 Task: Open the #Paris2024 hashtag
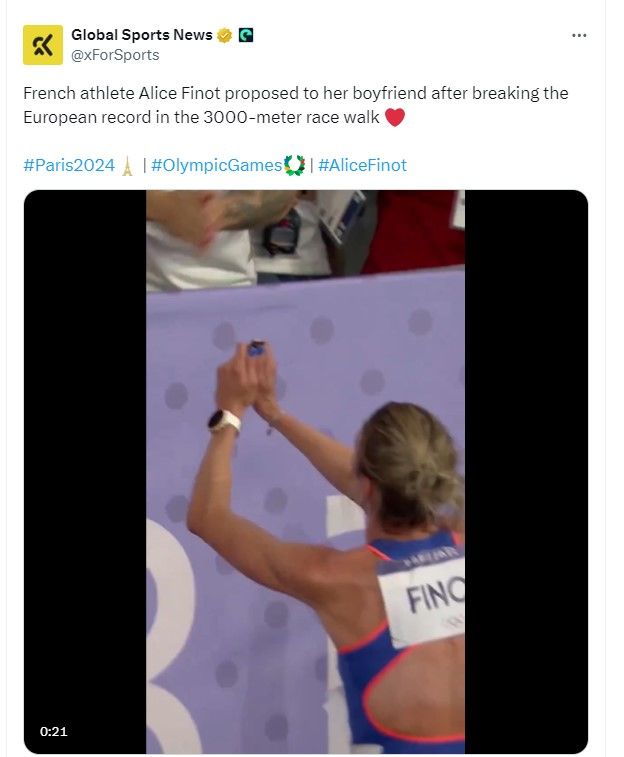69,166
